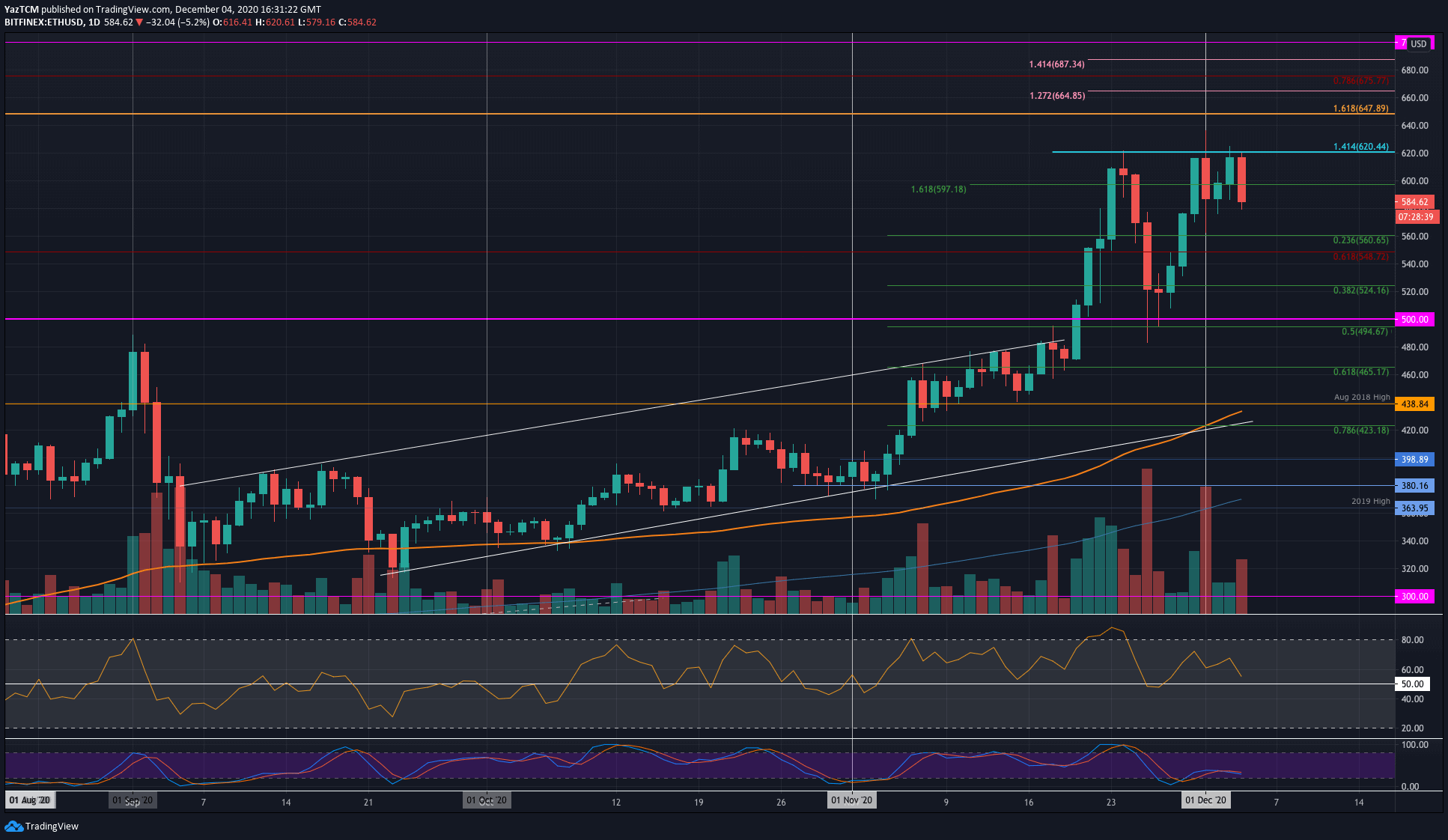Select the 300.00 magenta price label
1448x840 pixels.
pos(1414,596)
